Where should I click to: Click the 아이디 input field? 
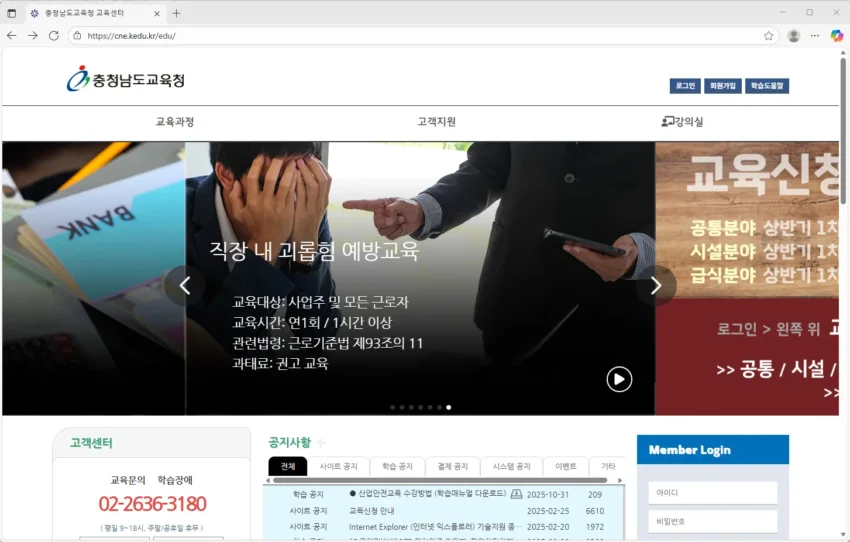(x=713, y=493)
